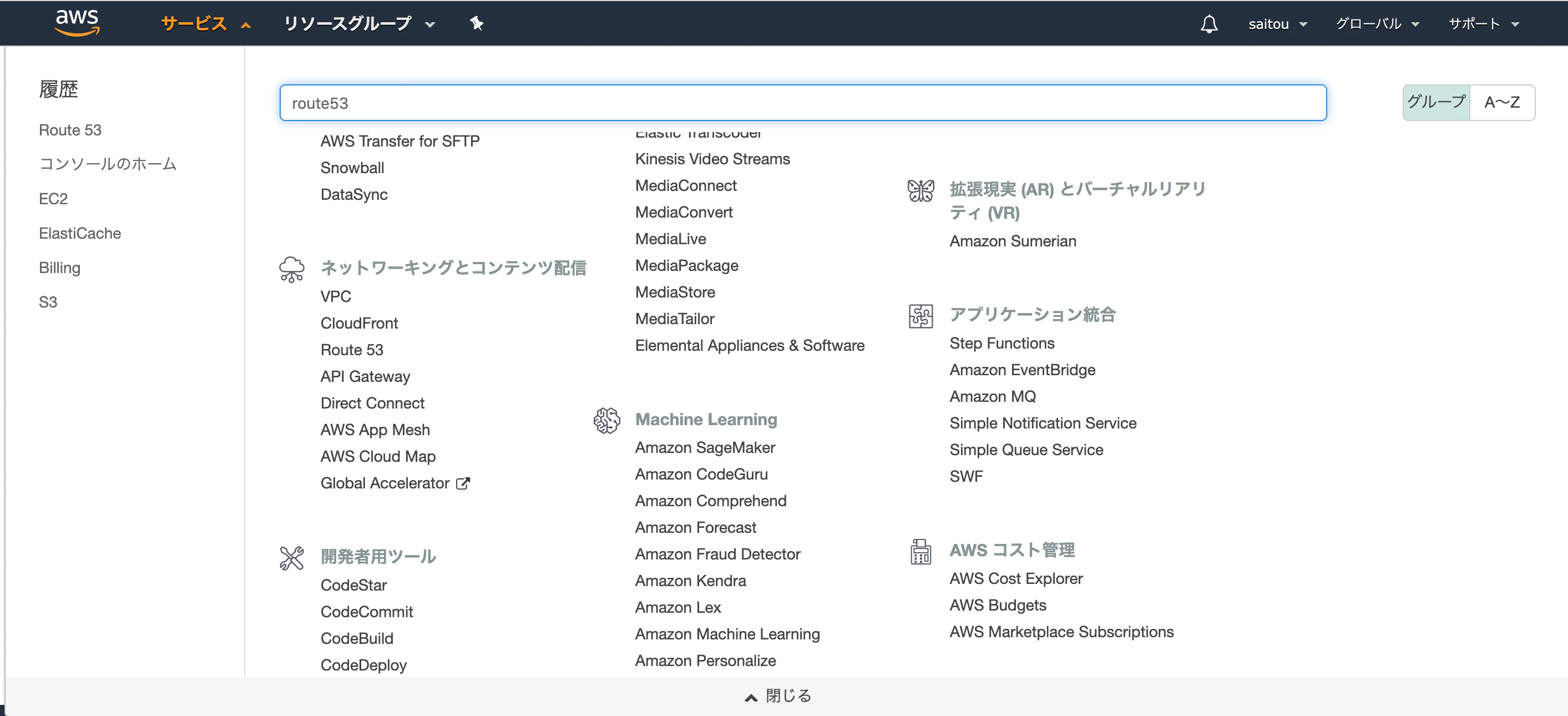
Task: Open AWS Marketplace Subscriptions
Action: [1061, 632]
